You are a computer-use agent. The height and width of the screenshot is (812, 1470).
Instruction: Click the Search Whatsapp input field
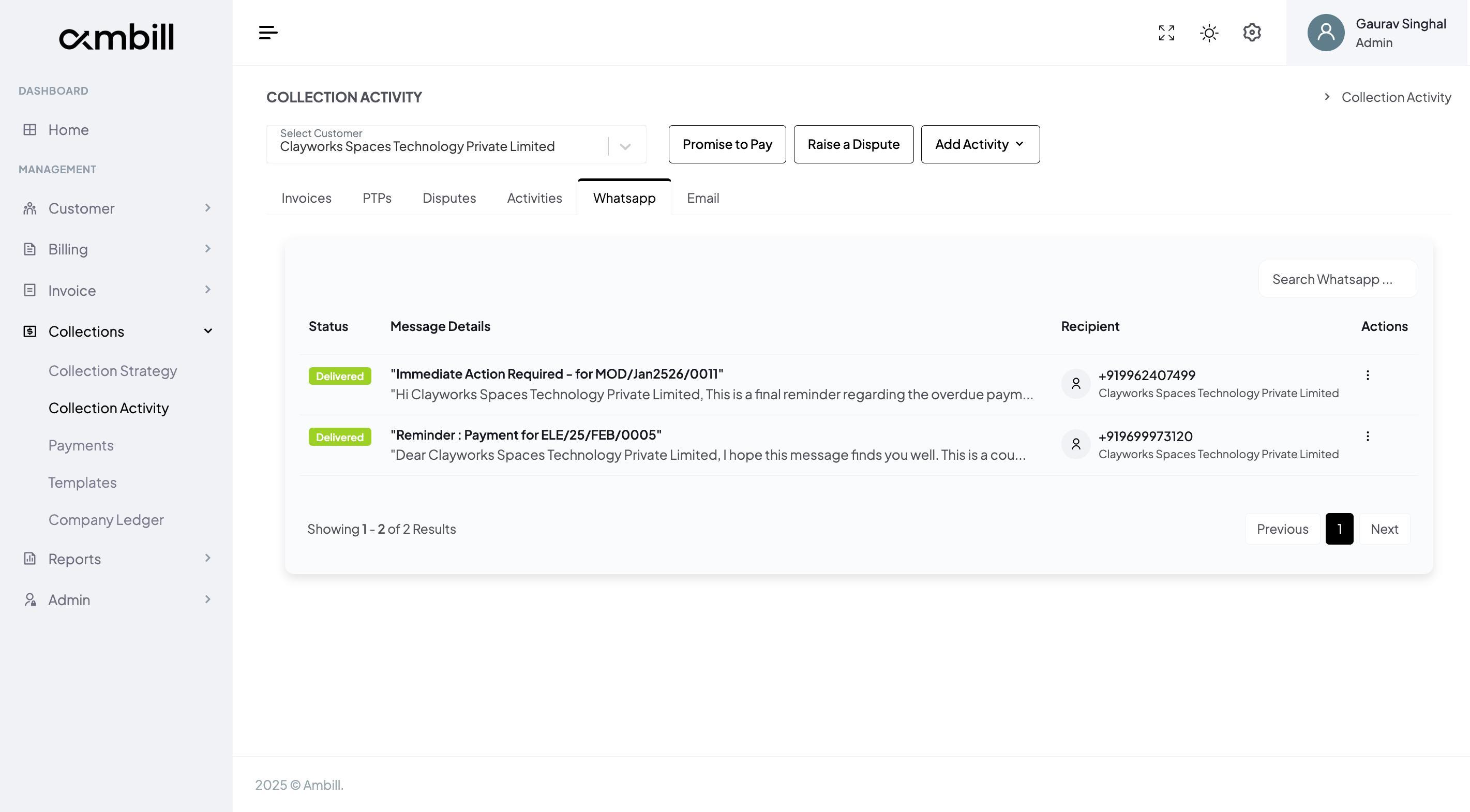[x=1337, y=279]
